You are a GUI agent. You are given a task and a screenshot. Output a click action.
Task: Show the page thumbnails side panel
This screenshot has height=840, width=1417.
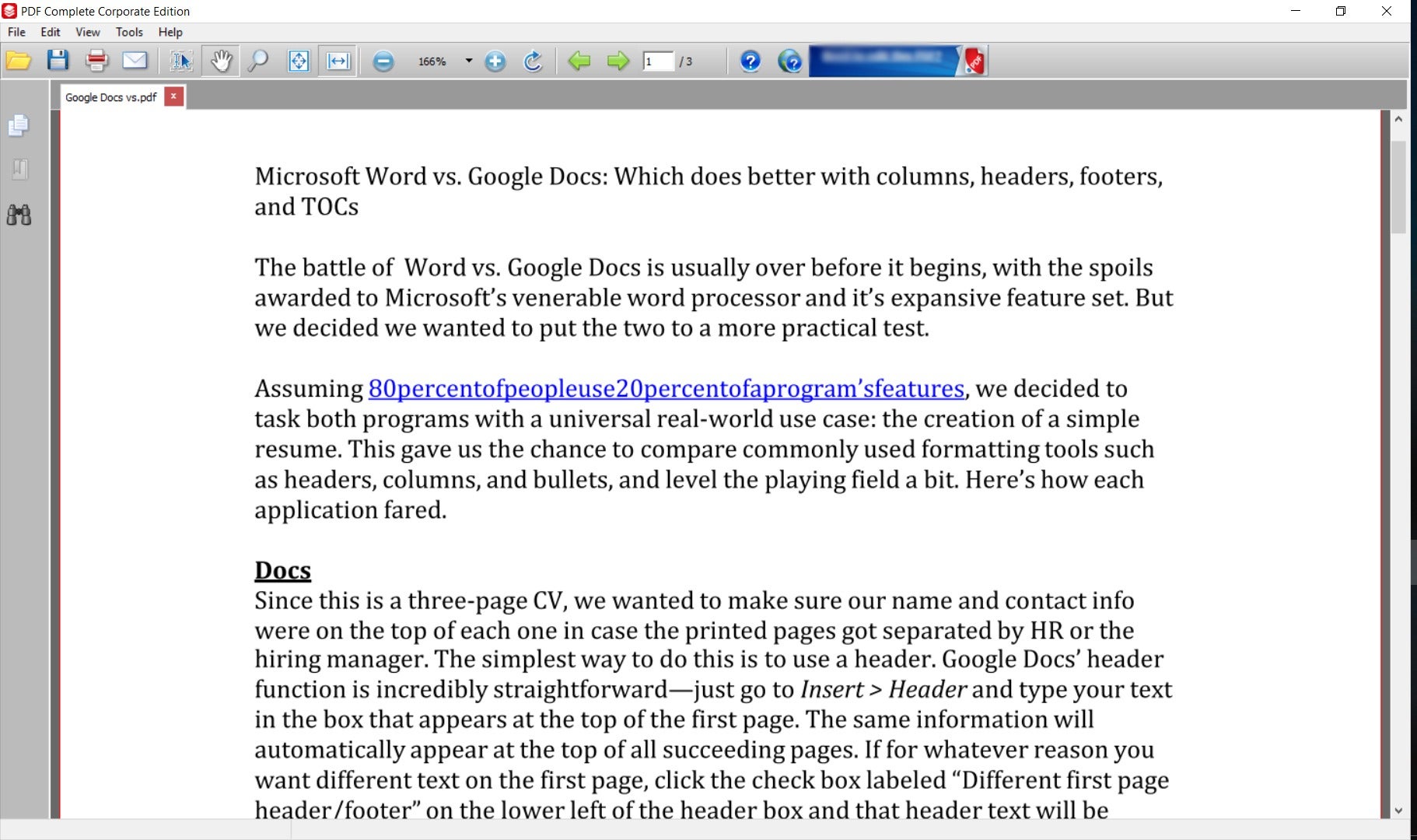coord(19,125)
